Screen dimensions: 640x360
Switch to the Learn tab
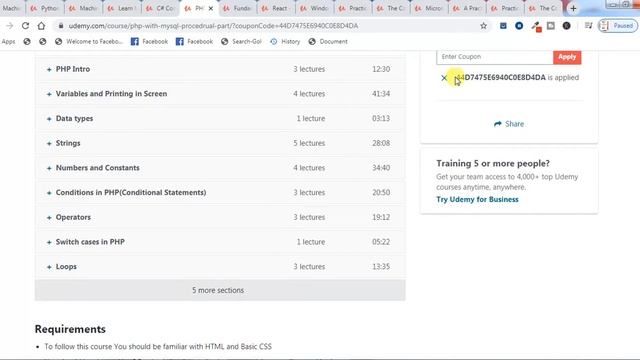point(122,8)
